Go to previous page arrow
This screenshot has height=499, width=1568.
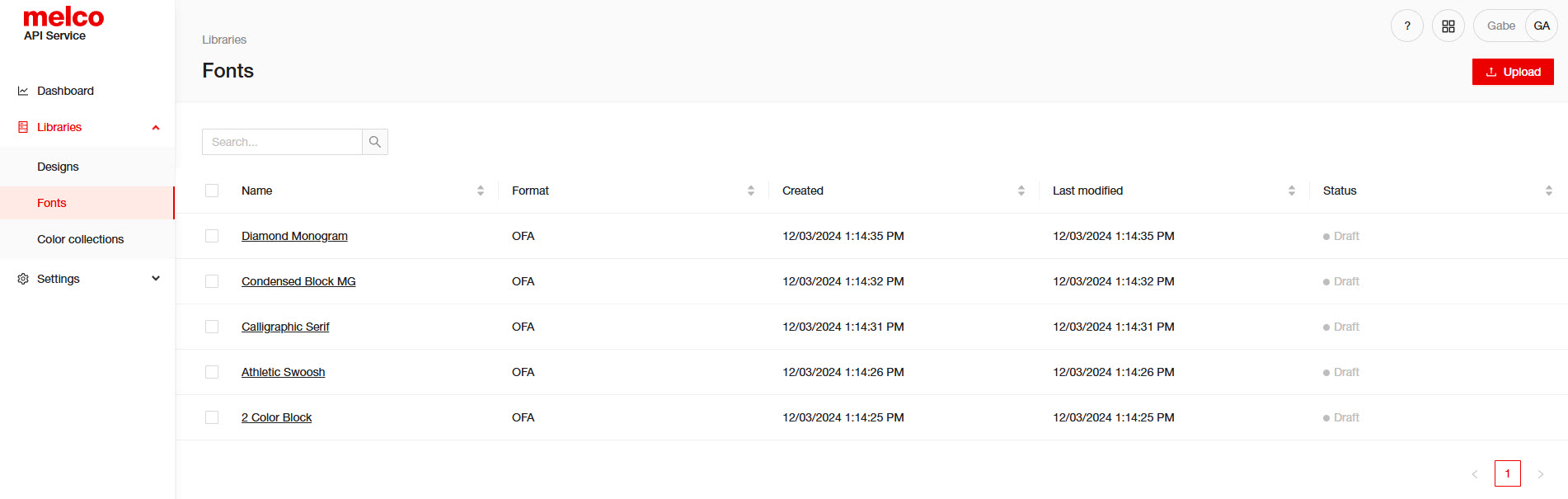[1475, 474]
